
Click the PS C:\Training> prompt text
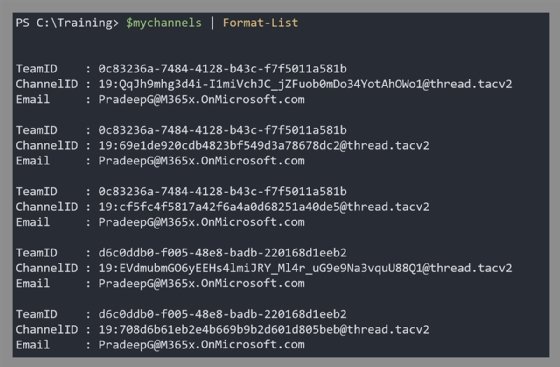coord(67,23)
